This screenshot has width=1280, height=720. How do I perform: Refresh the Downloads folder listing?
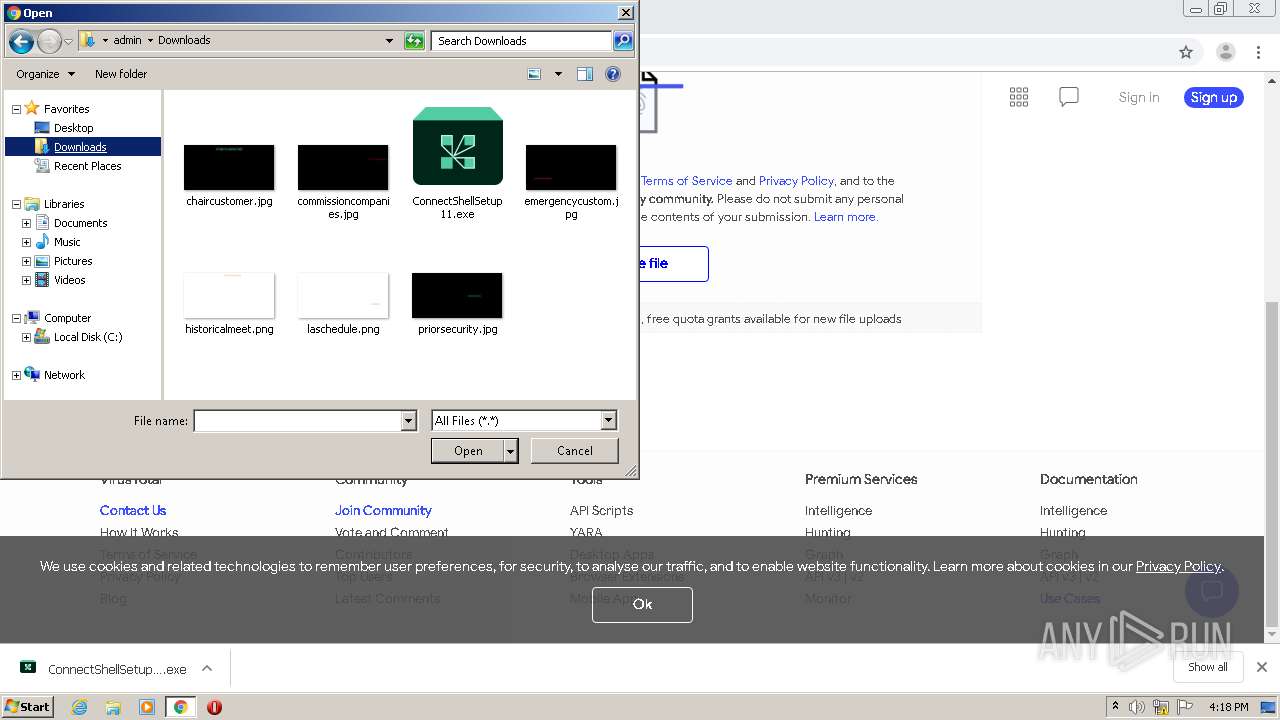[x=414, y=41]
